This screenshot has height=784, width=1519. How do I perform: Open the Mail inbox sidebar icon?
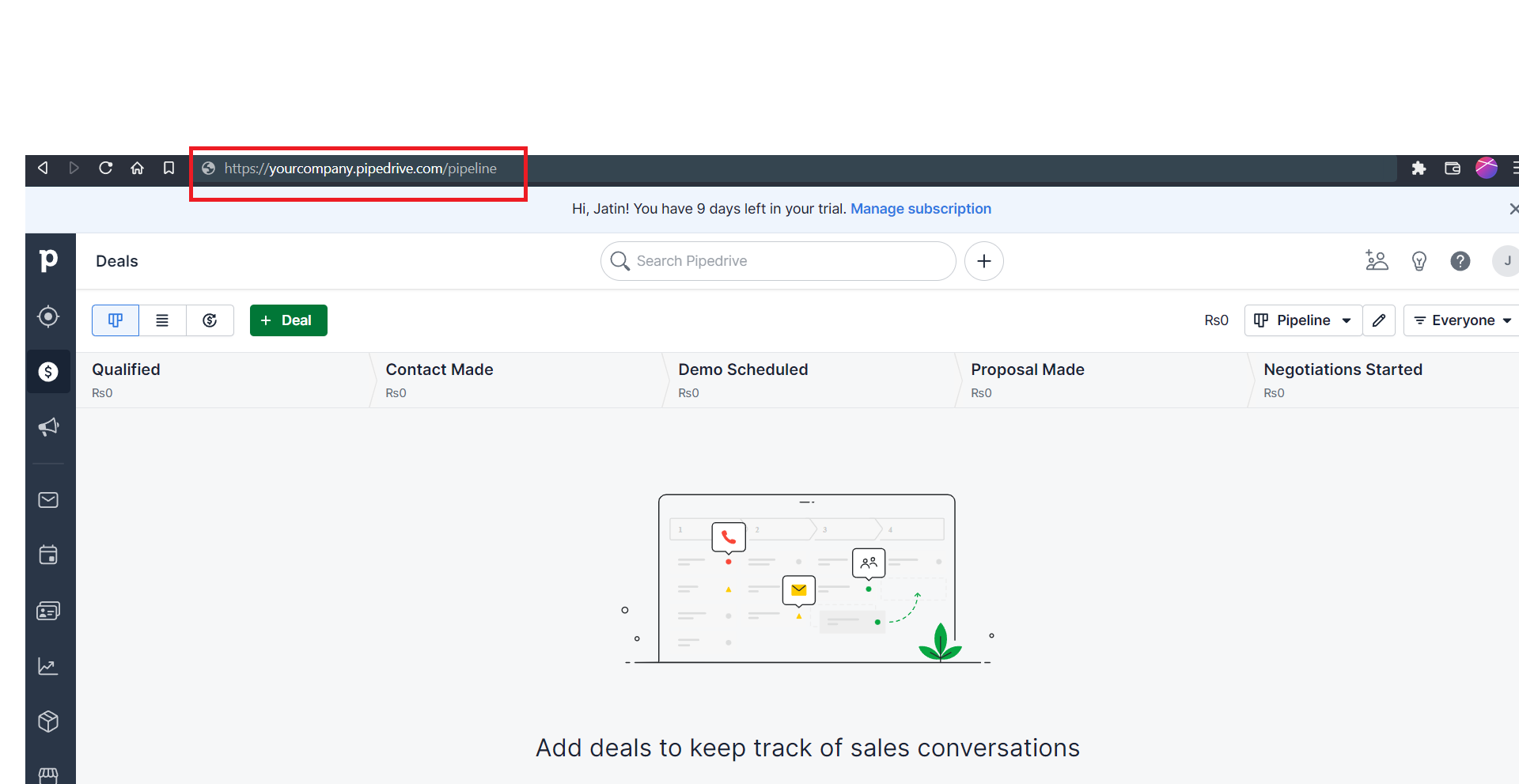point(48,500)
